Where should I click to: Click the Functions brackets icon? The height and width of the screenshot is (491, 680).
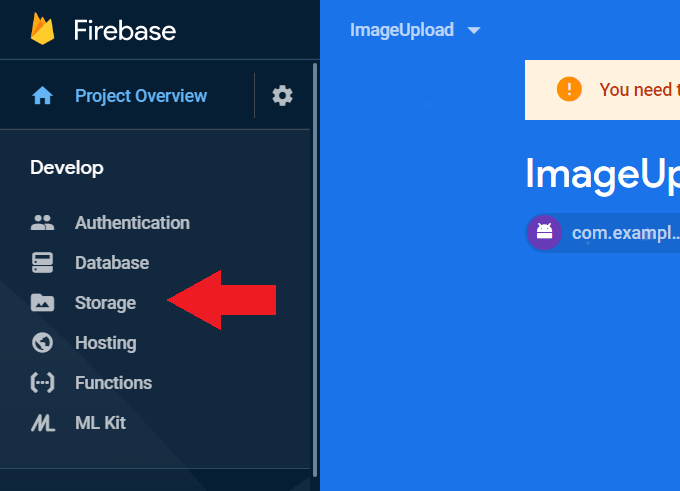point(42,383)
